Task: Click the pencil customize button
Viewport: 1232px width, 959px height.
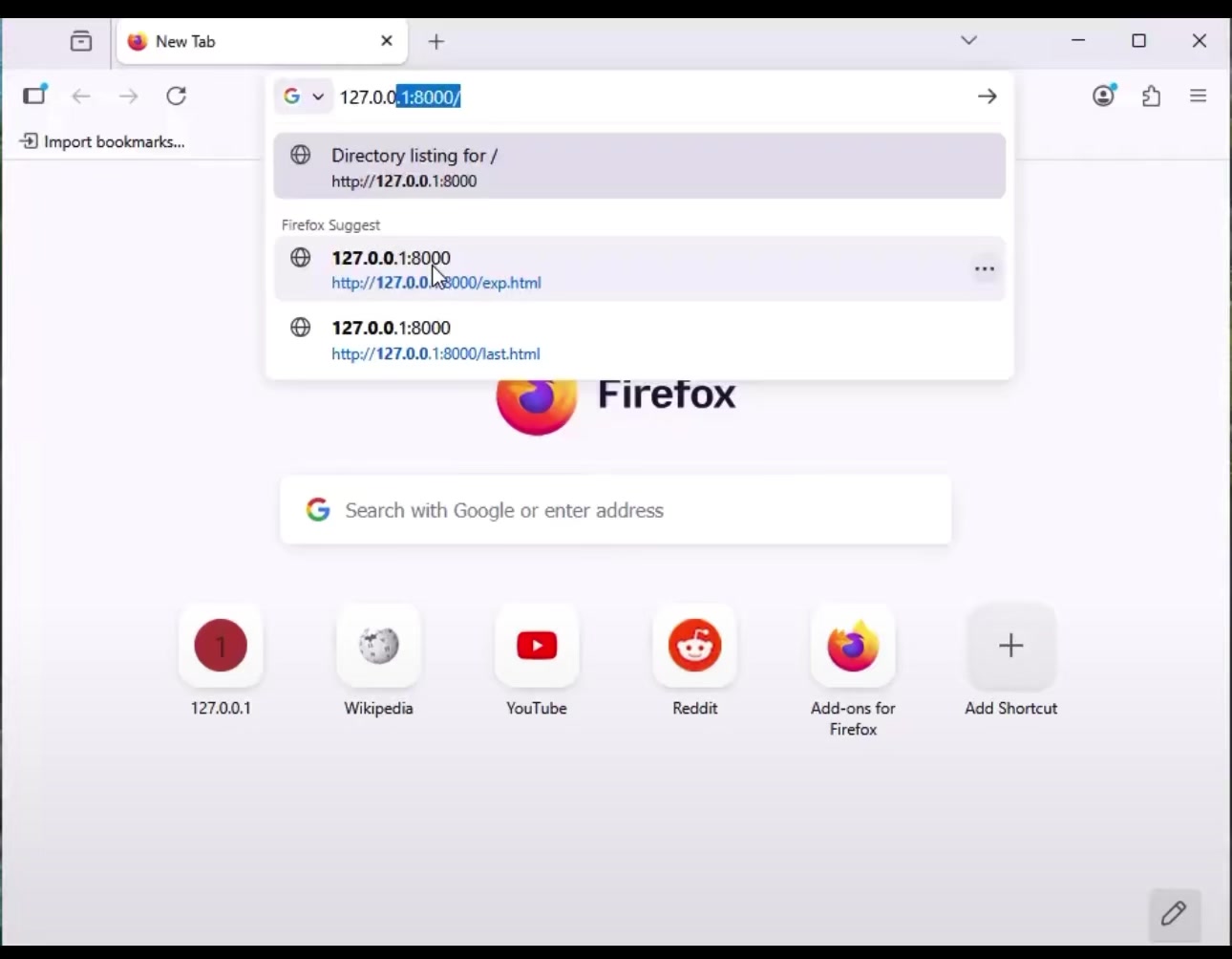Action: pyautogui.click(x=1174, y=914)
